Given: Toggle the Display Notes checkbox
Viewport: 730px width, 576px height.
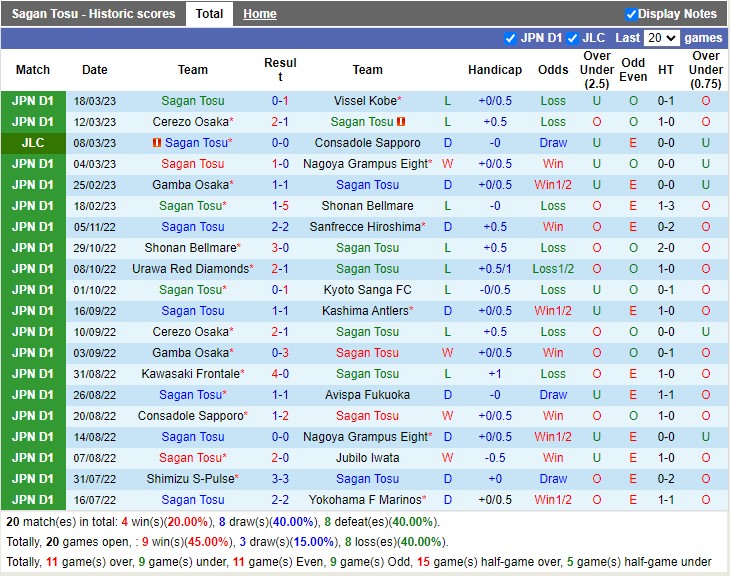Looking at the screenshot, I should tap(631, 14).
